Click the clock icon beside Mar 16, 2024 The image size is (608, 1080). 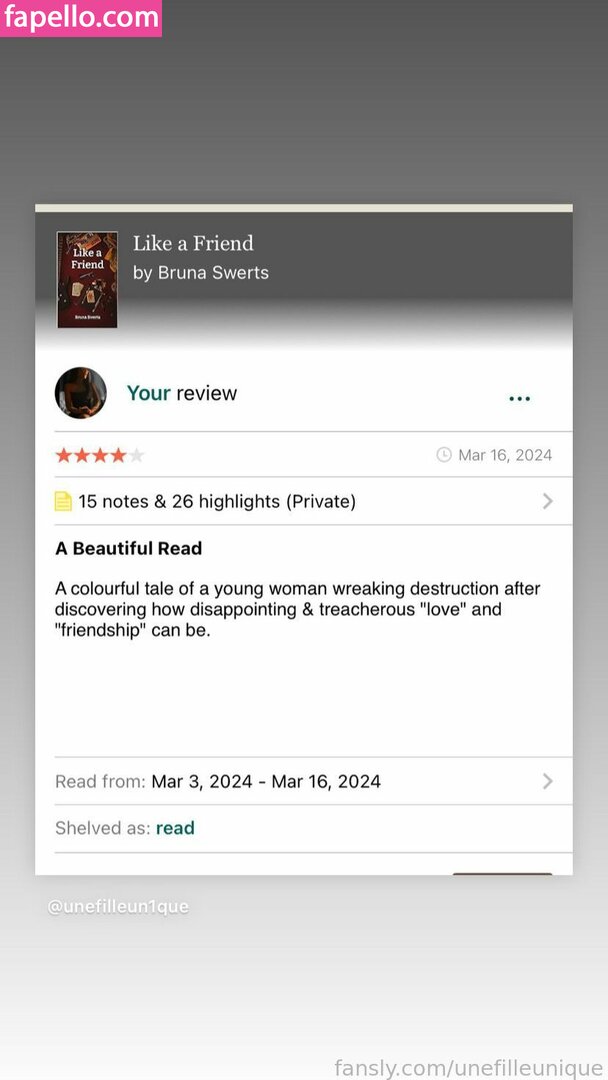click(x=444, y=455)
